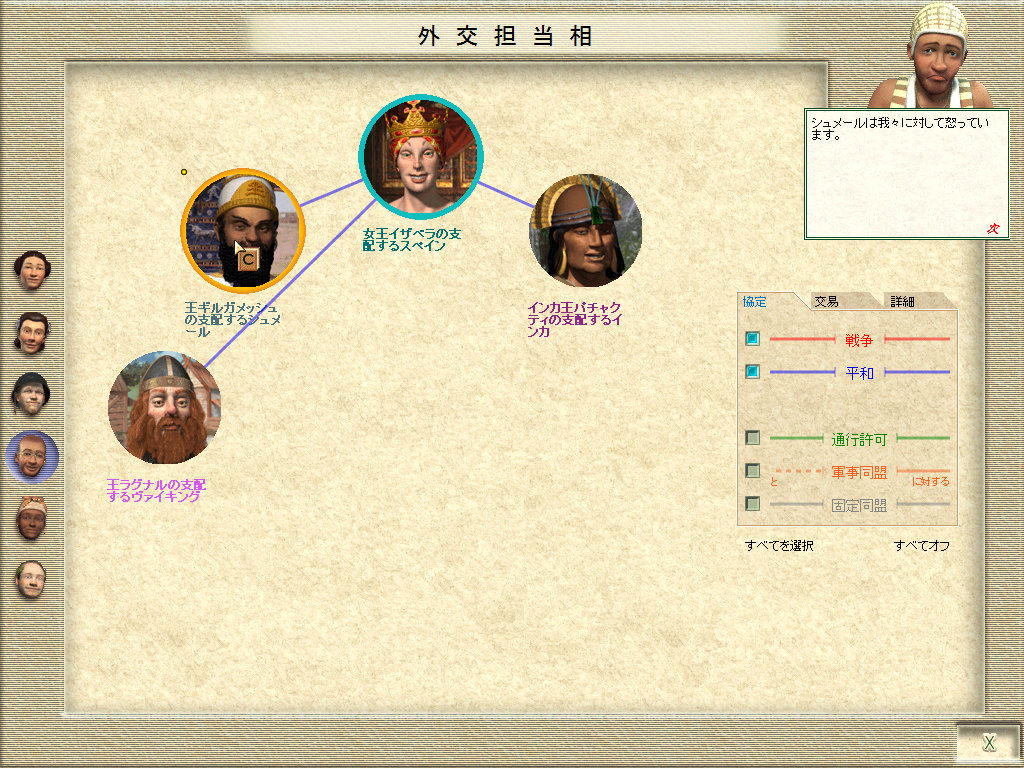1024x768 pixels.
Task: Select Queen Isabella of Spain's portrait
Action: click(421, 157)
